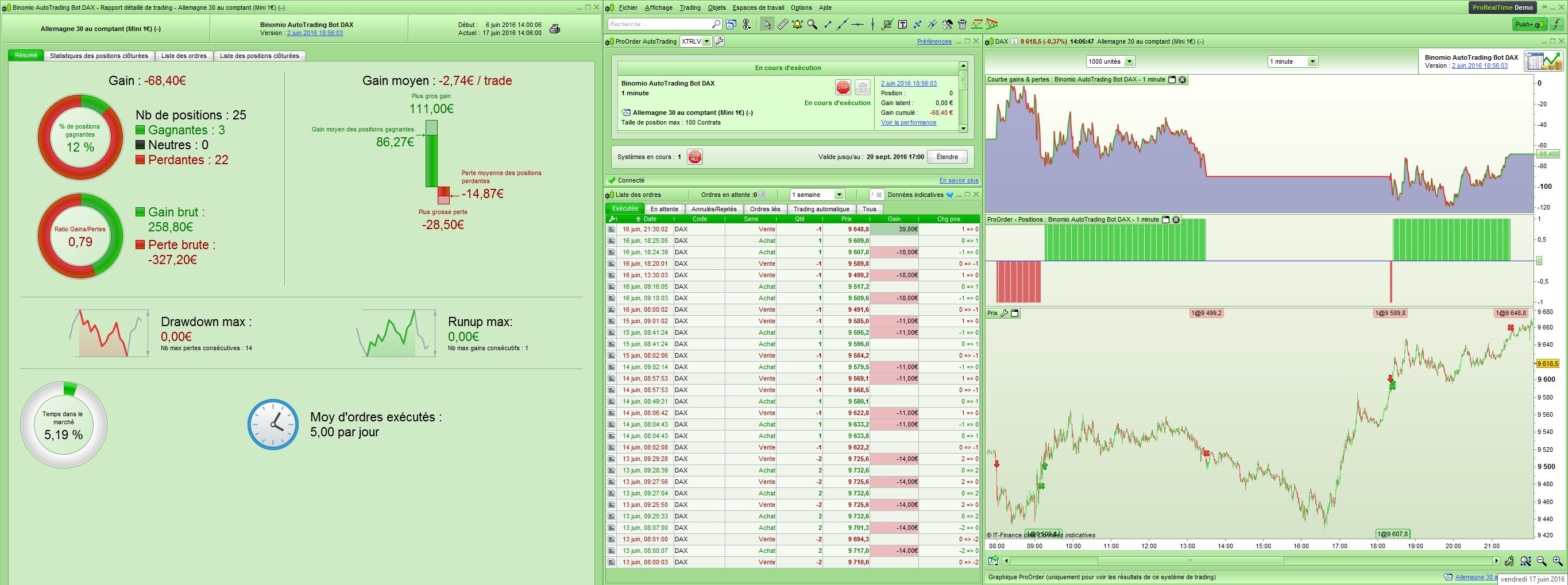Click the horizontal scrollbar under price chart
Viewport: 1568px width, 585px height.
pyautogui.click(x=1190, y=561)
